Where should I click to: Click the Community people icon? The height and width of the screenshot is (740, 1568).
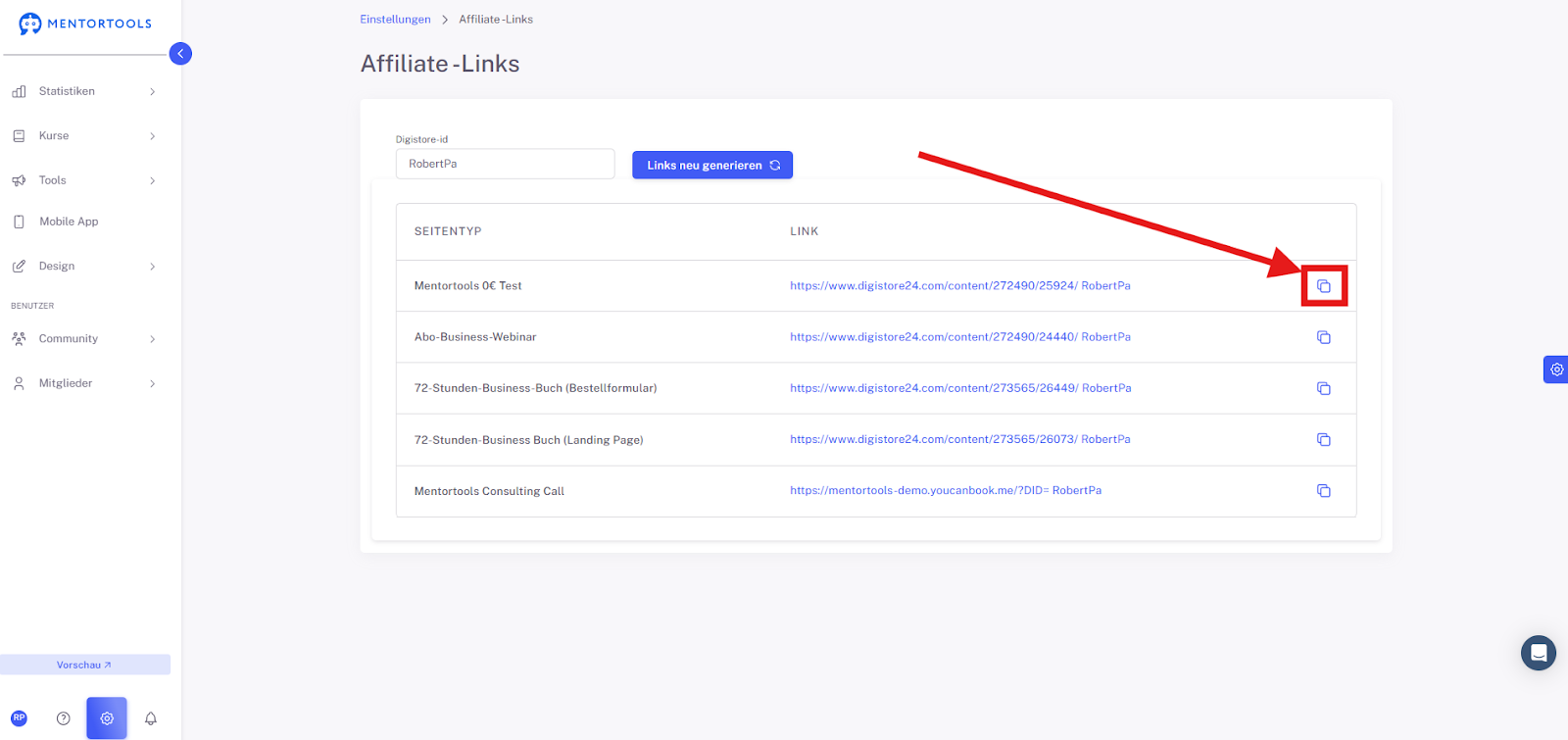click(x=19, y=339)
